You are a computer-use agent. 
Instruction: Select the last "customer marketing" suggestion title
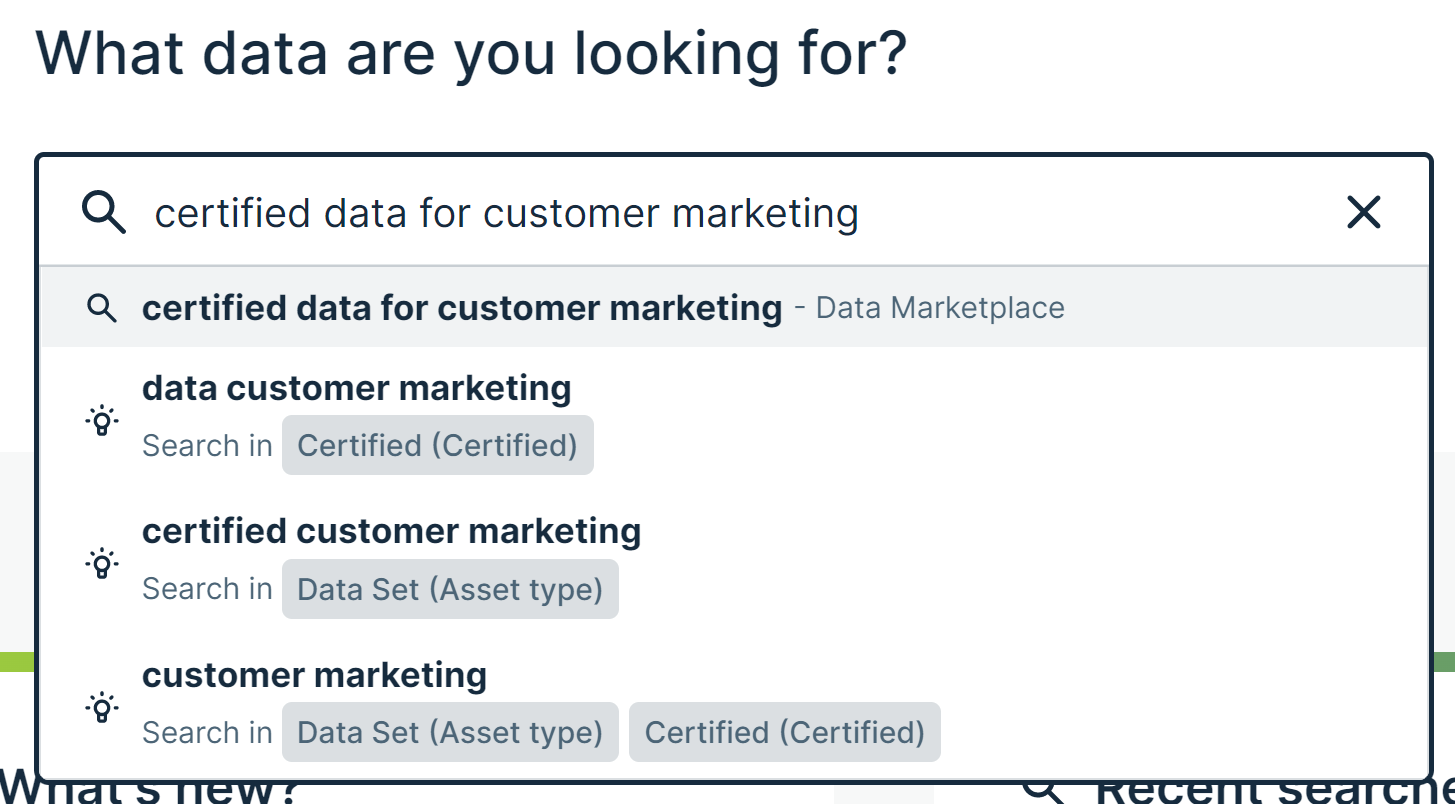pyautogui.click(x=314, y=675)
